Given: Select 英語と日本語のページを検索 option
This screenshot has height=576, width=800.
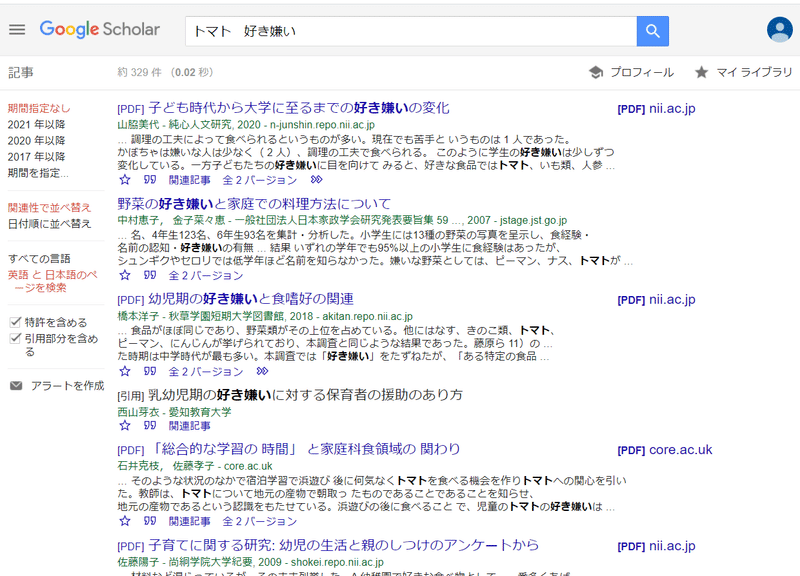Looking at the screenshot, I should 52,281.
